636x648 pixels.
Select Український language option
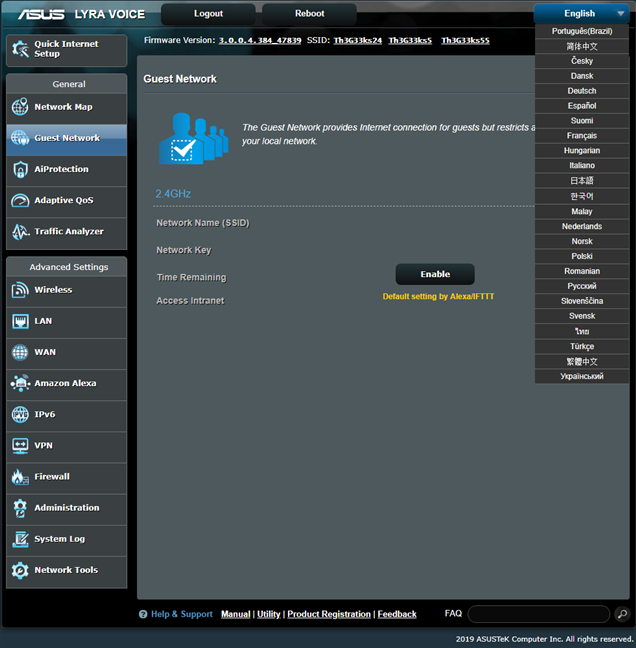(582, 376)
